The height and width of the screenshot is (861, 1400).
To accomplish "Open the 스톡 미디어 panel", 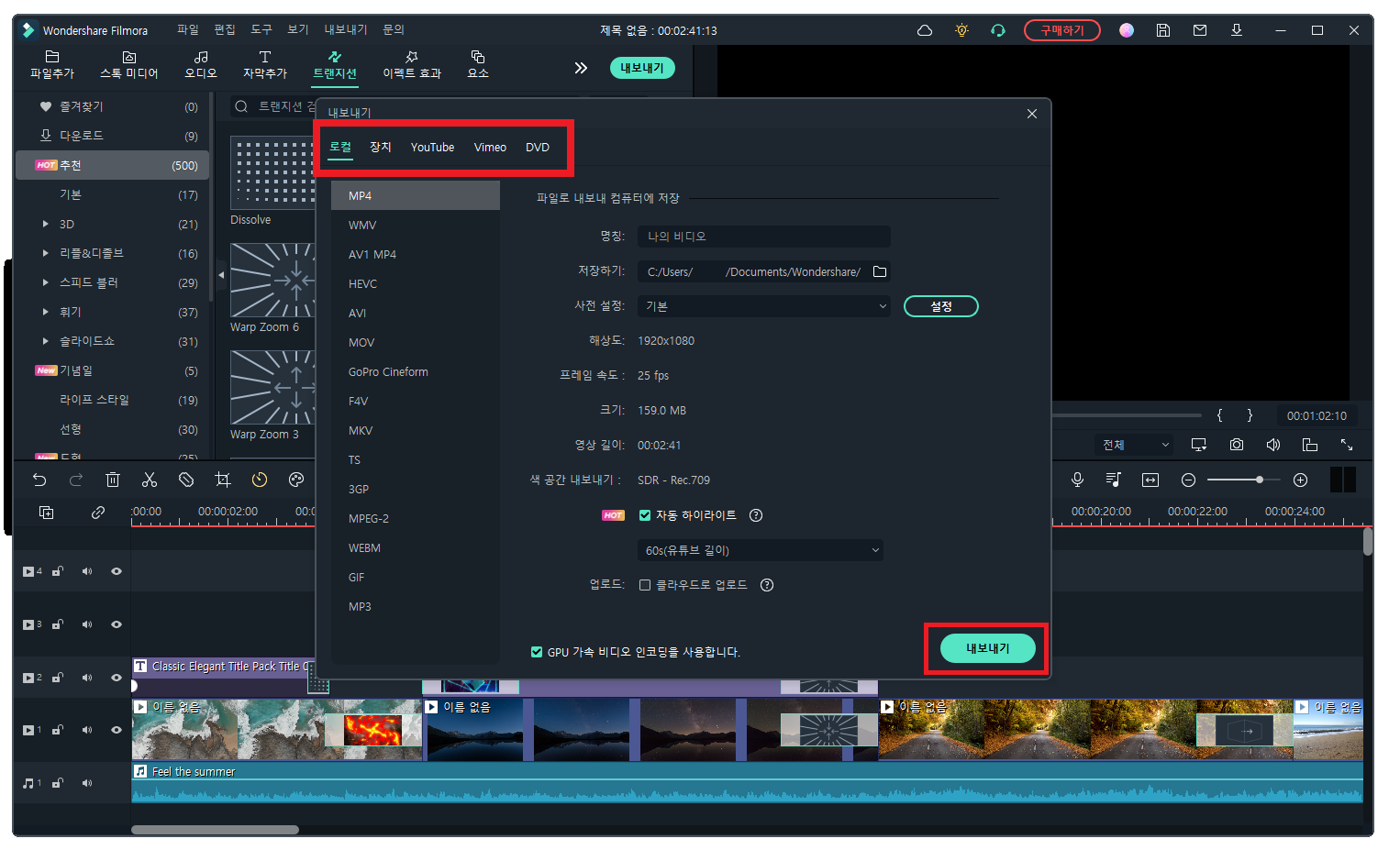I will point(128,64).
